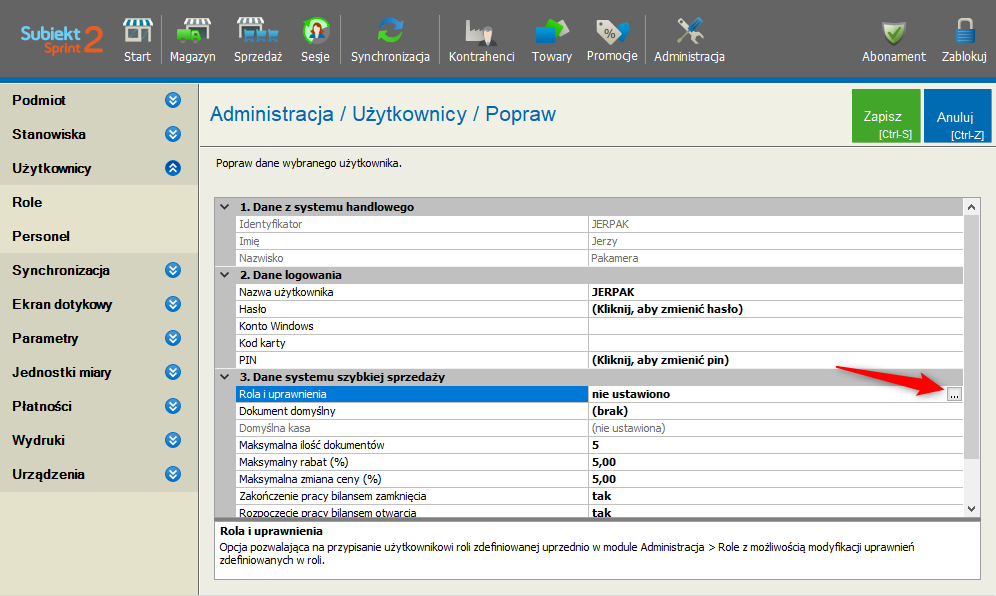The image size is (996, 596).
Task: Collapse the Użytkownicy sidebar section
Action: pyautogui.click(x=173, y=168)
